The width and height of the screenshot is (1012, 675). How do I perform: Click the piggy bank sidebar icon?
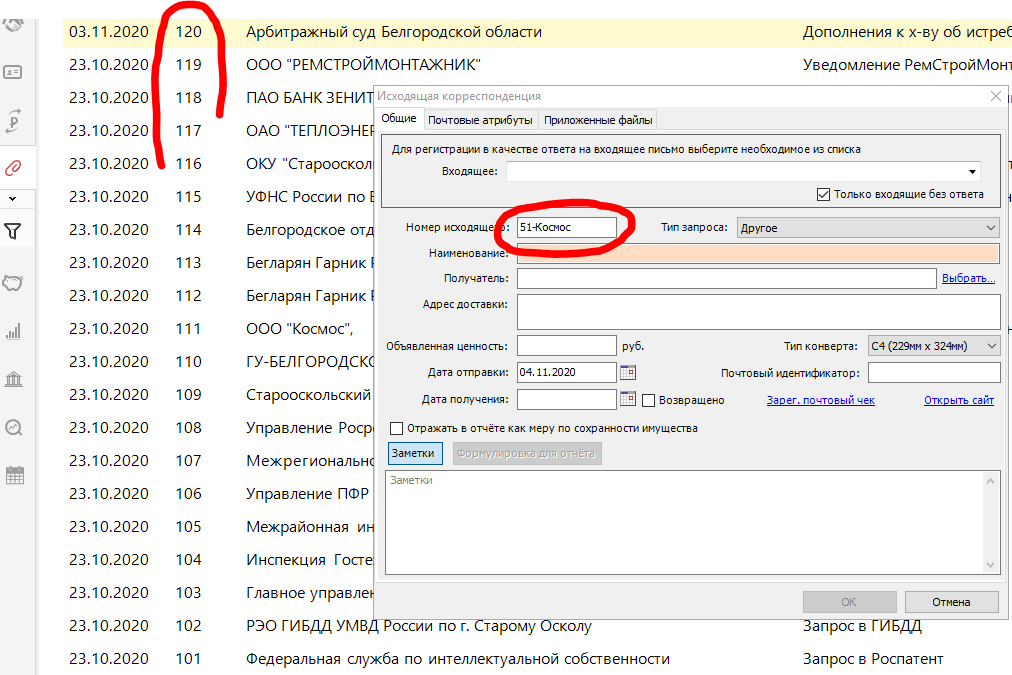14,283
